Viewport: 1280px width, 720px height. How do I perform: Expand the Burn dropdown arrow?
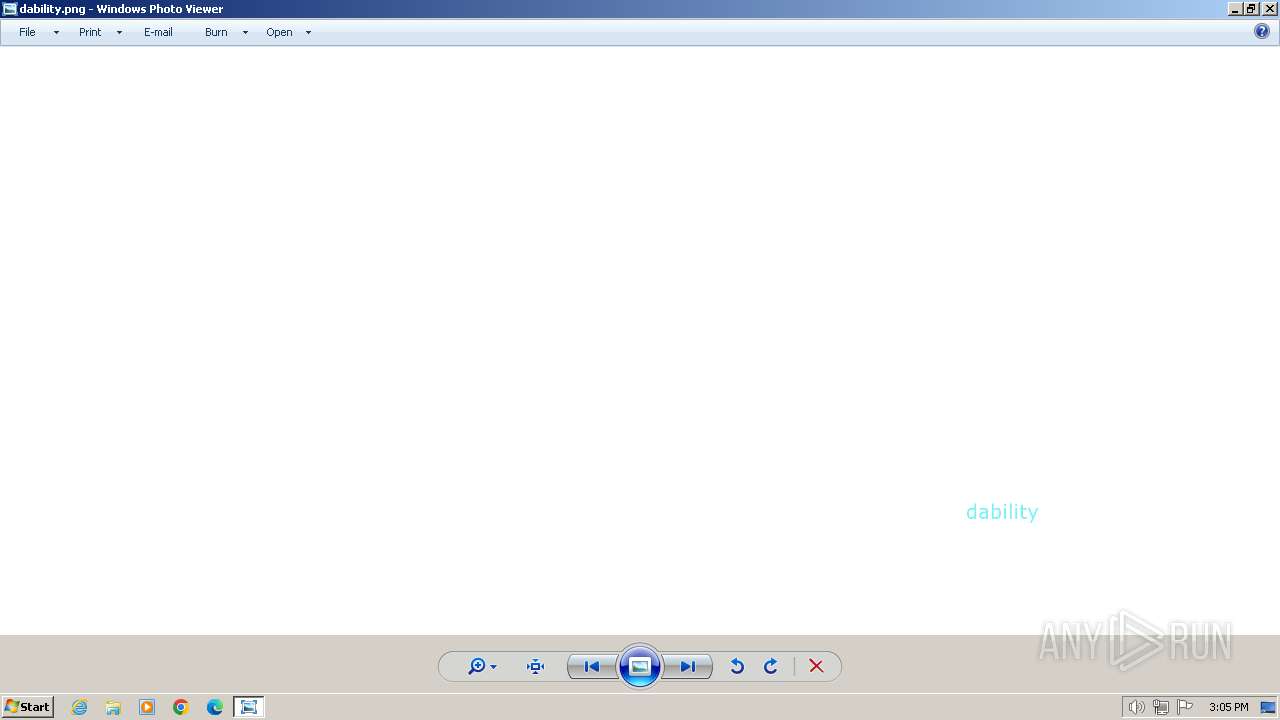point(245,33)
